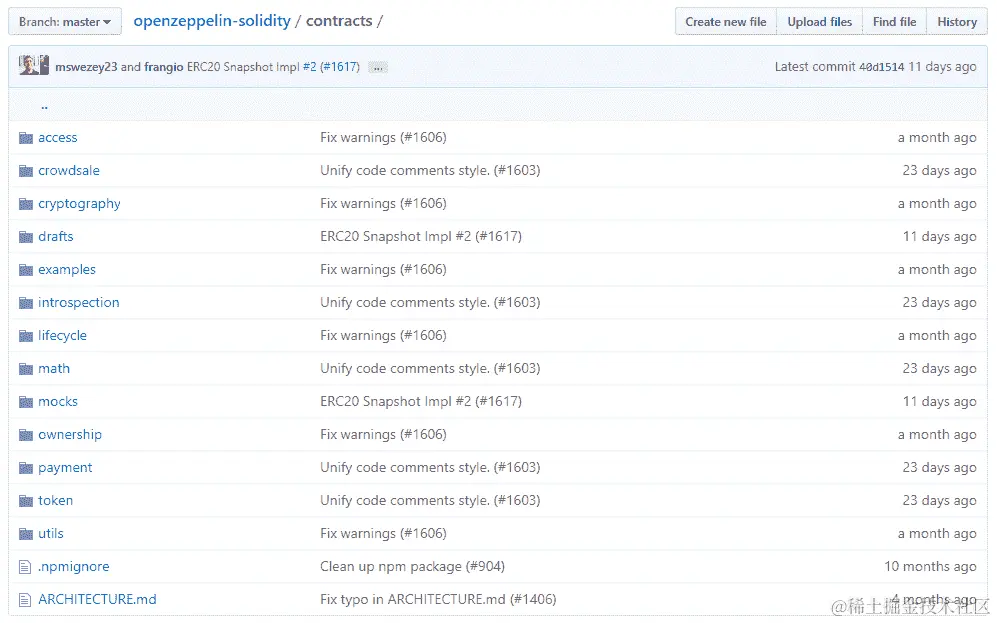Click the drafts folder icon
Image resolution: width=997 pixels, height=623 pixels.
25,237
